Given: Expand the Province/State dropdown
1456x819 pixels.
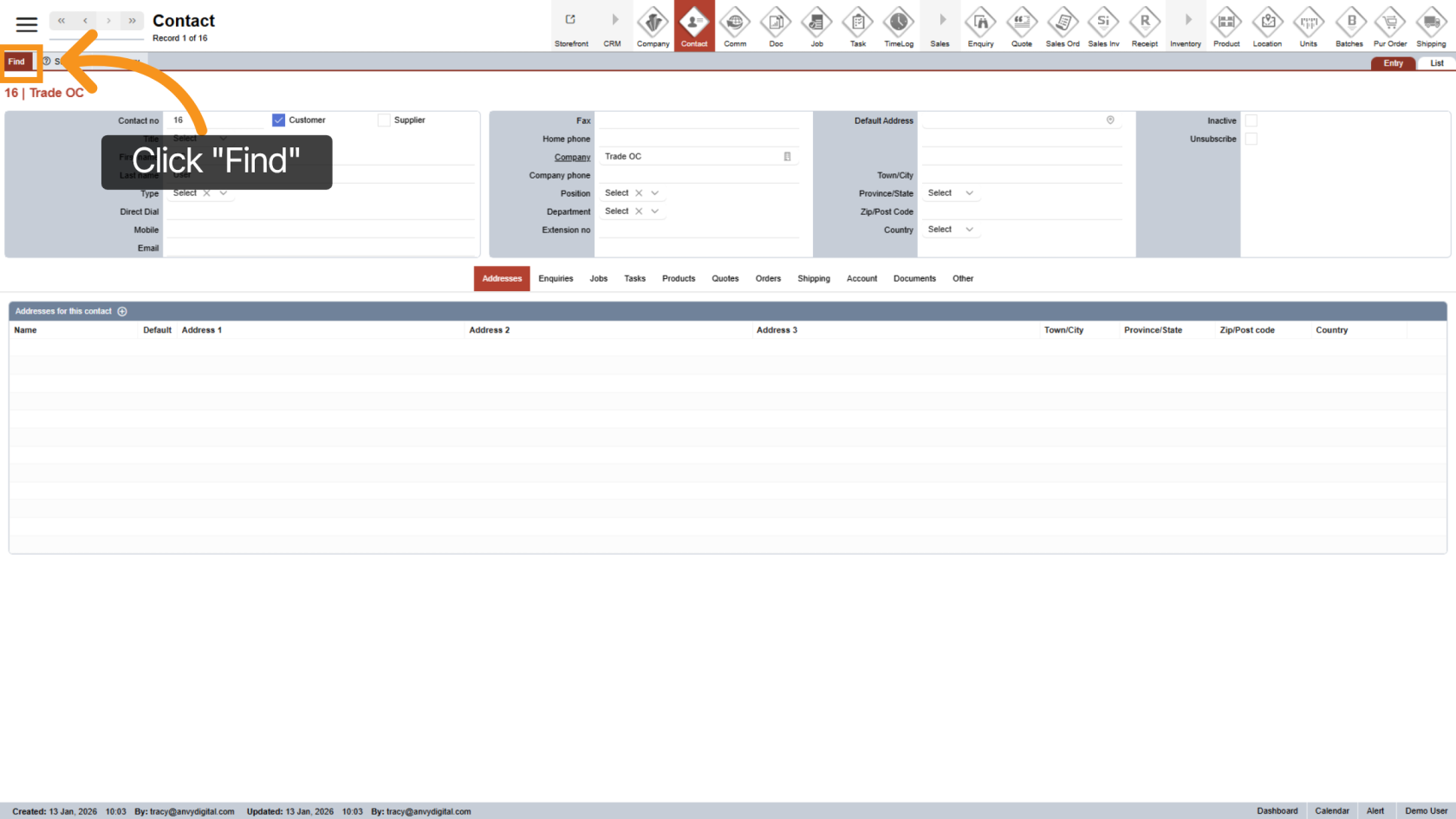Looking at the screenshot, I should point(951,192).
